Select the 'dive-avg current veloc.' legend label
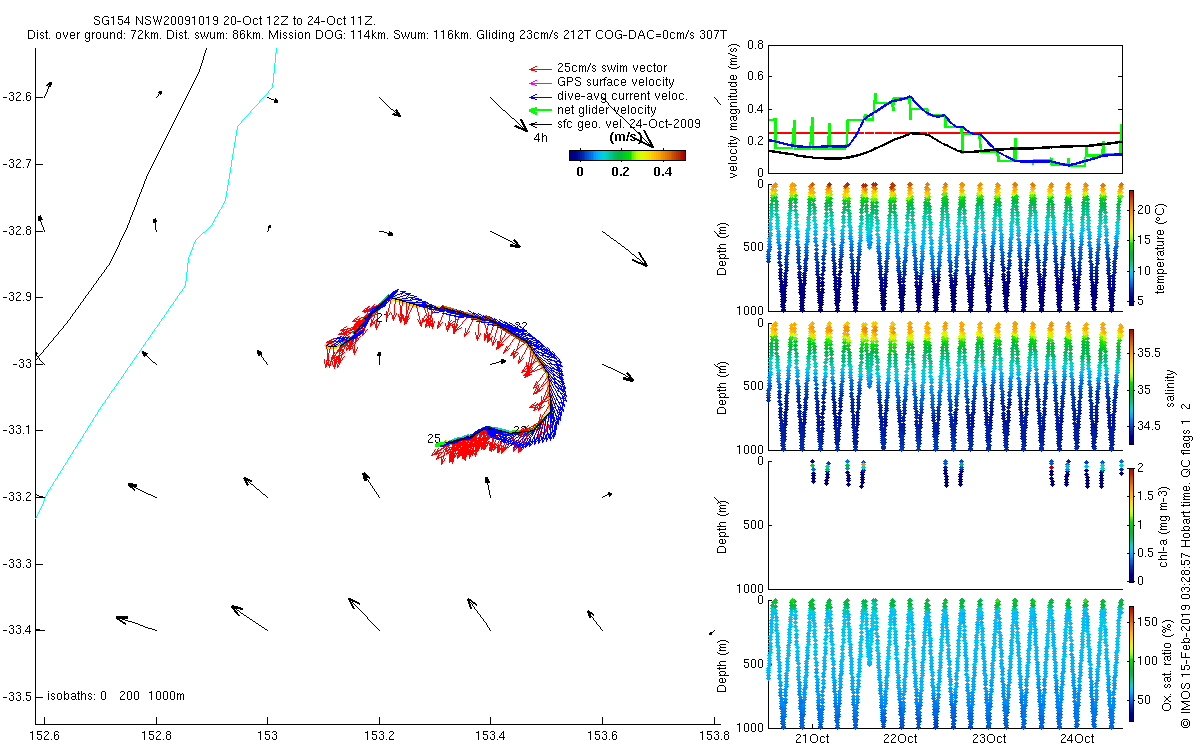Viewport: 1200px width, 750px height. (622, 96)
